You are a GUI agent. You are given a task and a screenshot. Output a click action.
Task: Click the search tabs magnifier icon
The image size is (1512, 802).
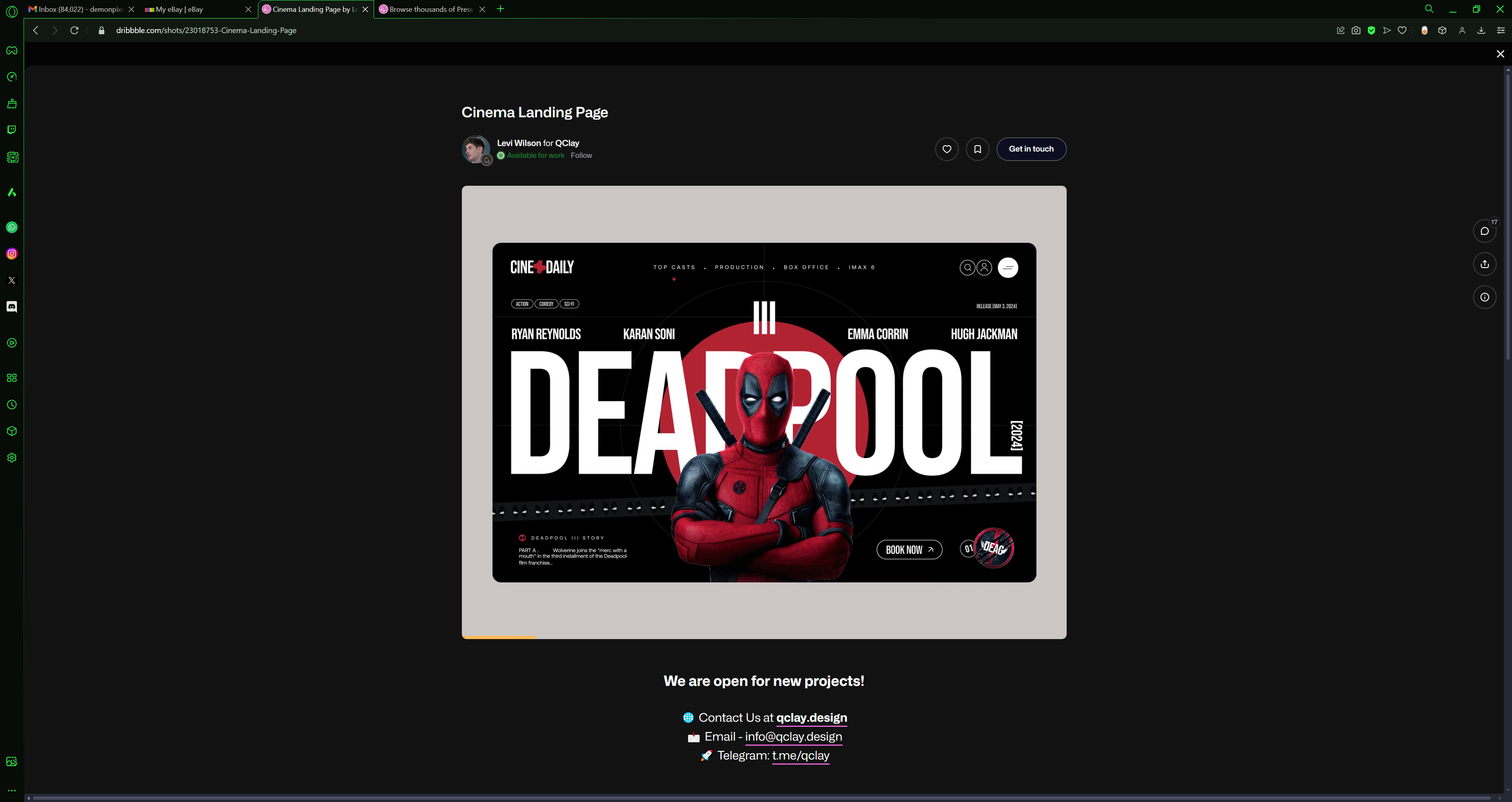click(1429, 9)
